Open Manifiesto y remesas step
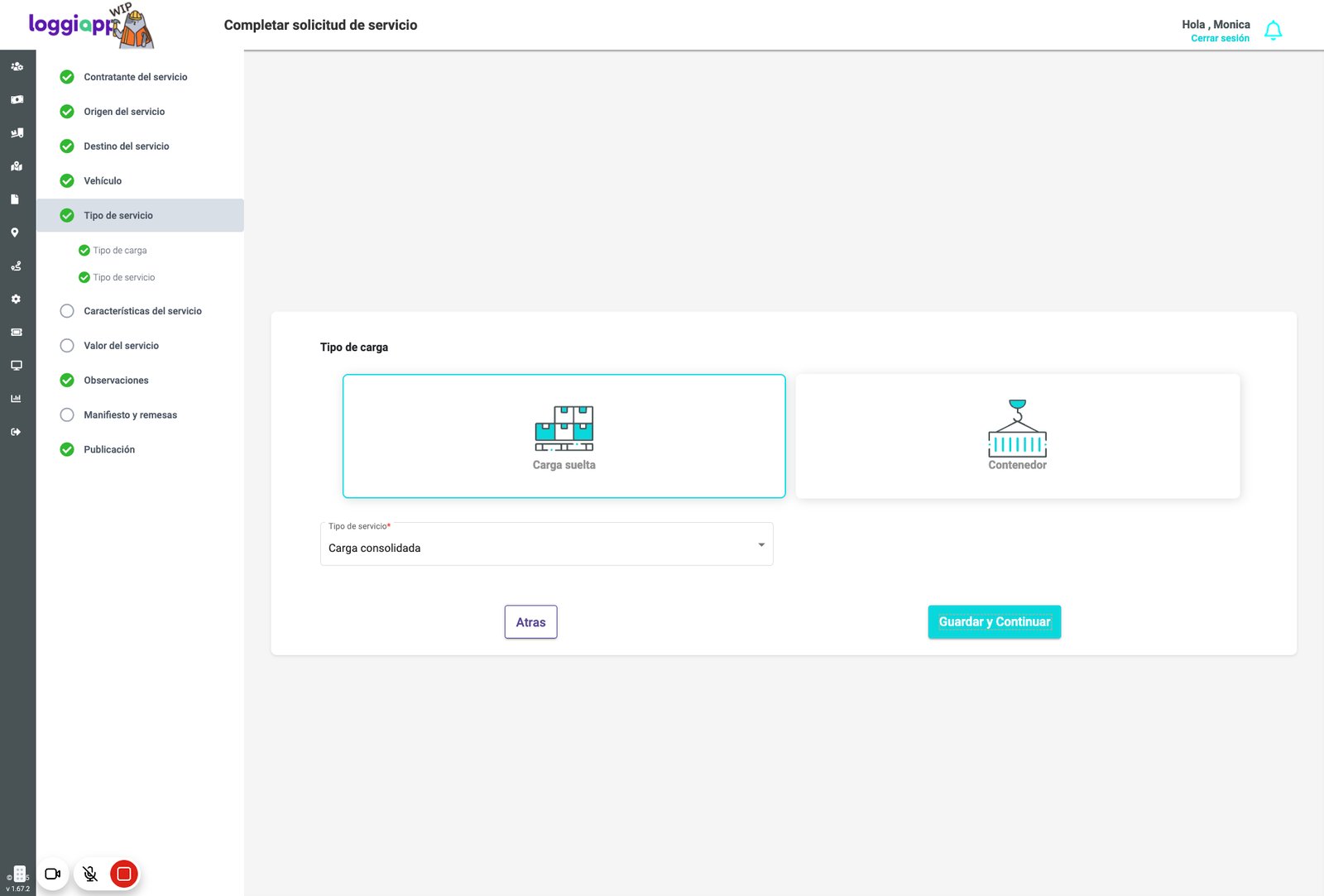Viewport: 1324px width, 896px height. [141, 415]
